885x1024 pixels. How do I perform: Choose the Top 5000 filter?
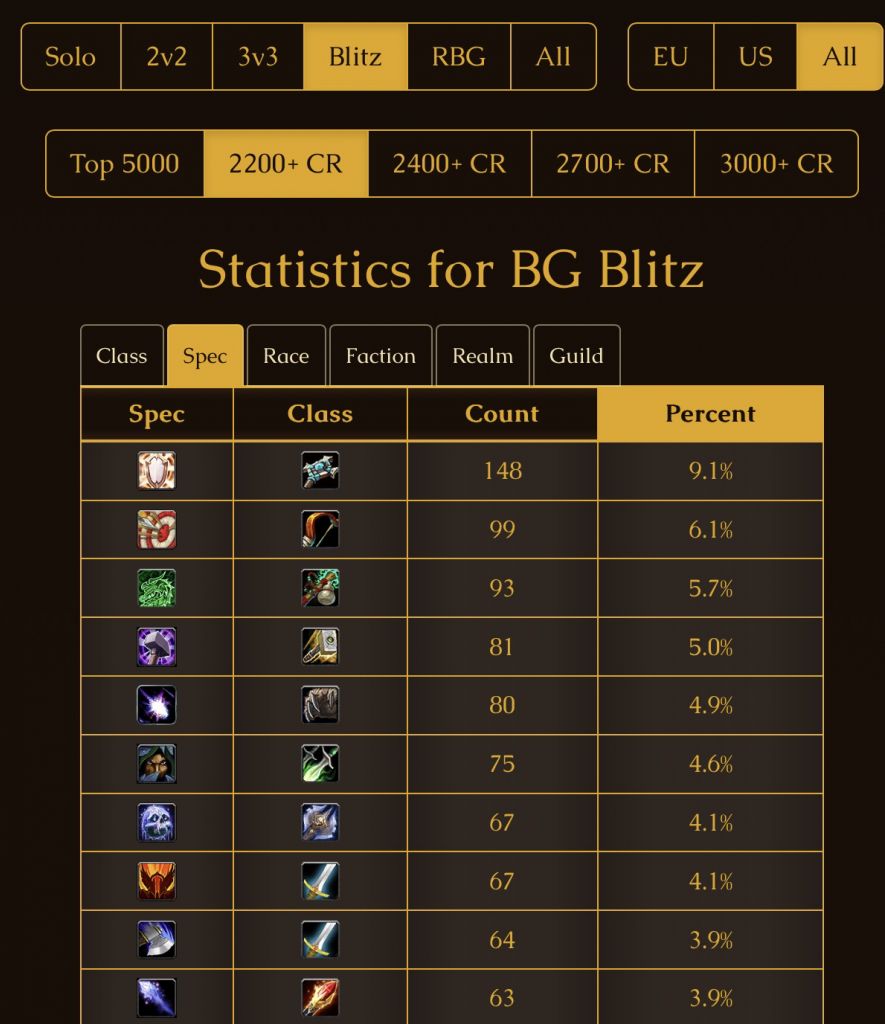coord(125,163)
